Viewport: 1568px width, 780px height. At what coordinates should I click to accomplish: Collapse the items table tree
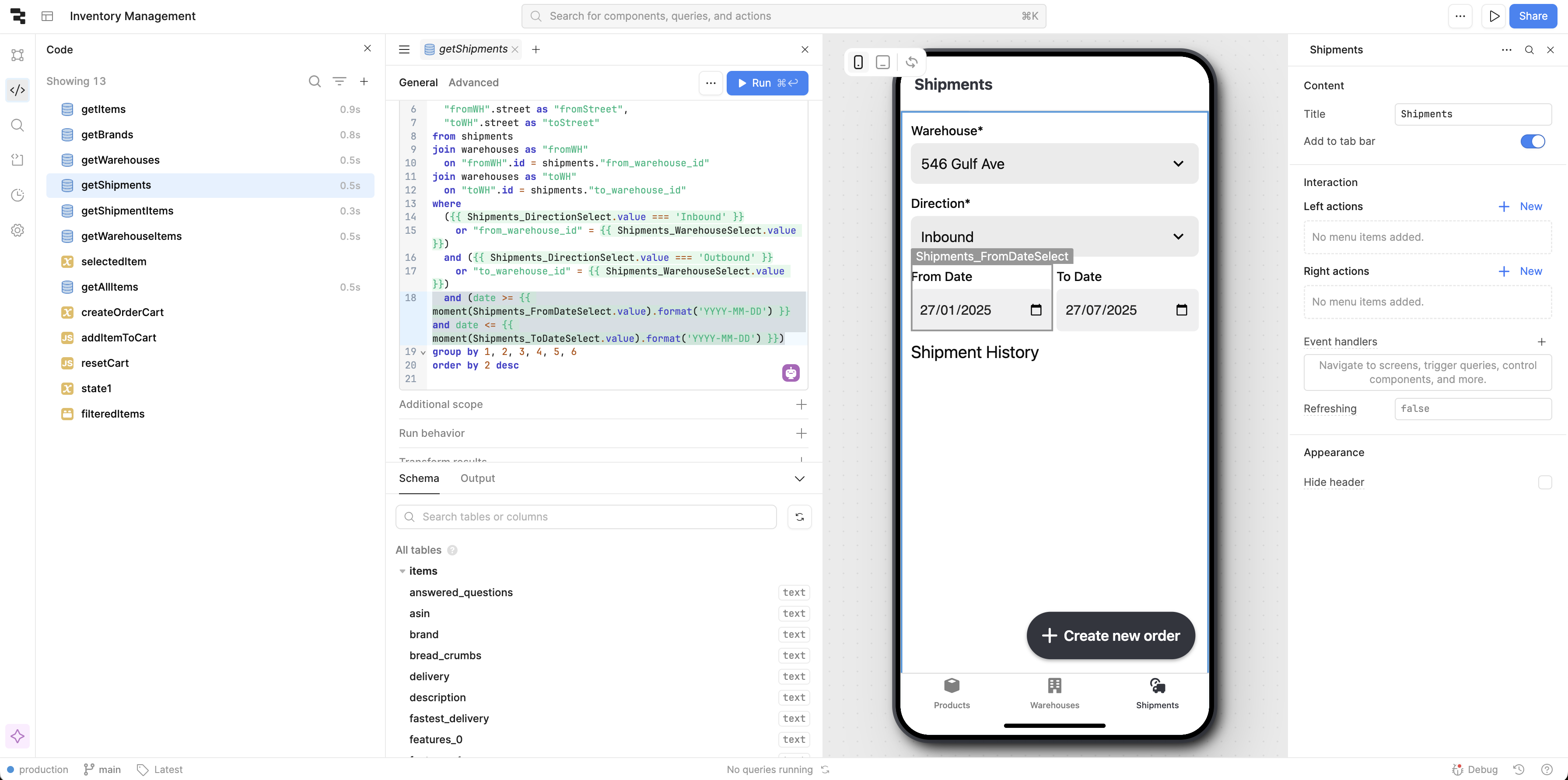click(402, 571)
